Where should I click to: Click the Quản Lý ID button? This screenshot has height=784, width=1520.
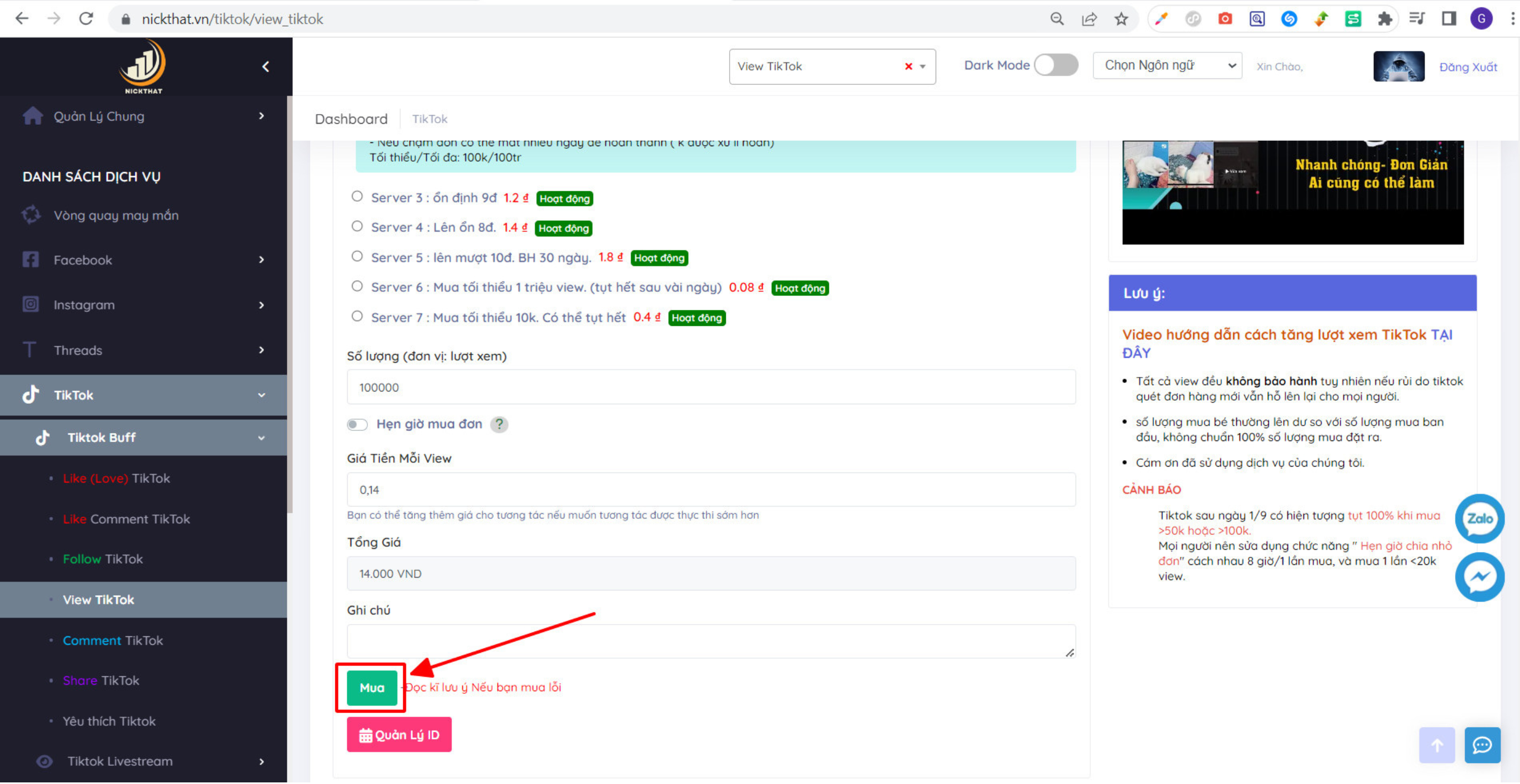(399, 735)
